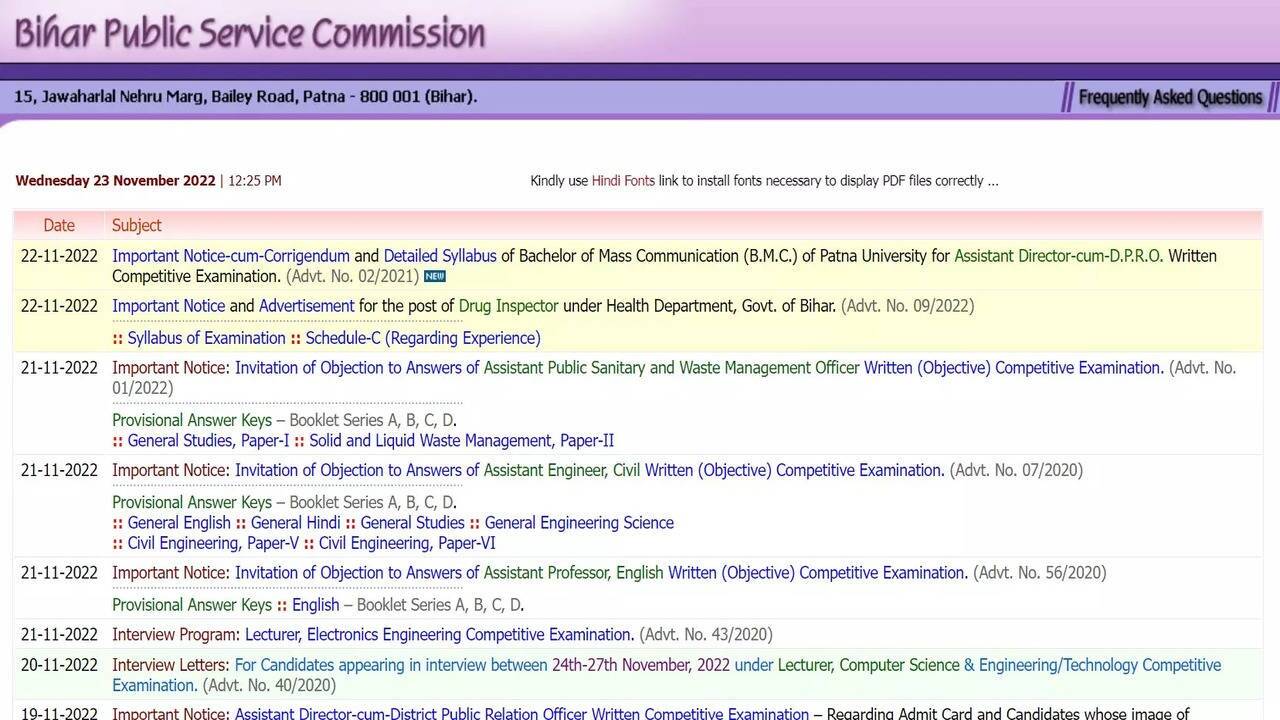1280x720 pixels.
Task: Click Bihar Public Service Commission header title
Action: [x=250, y=33]
